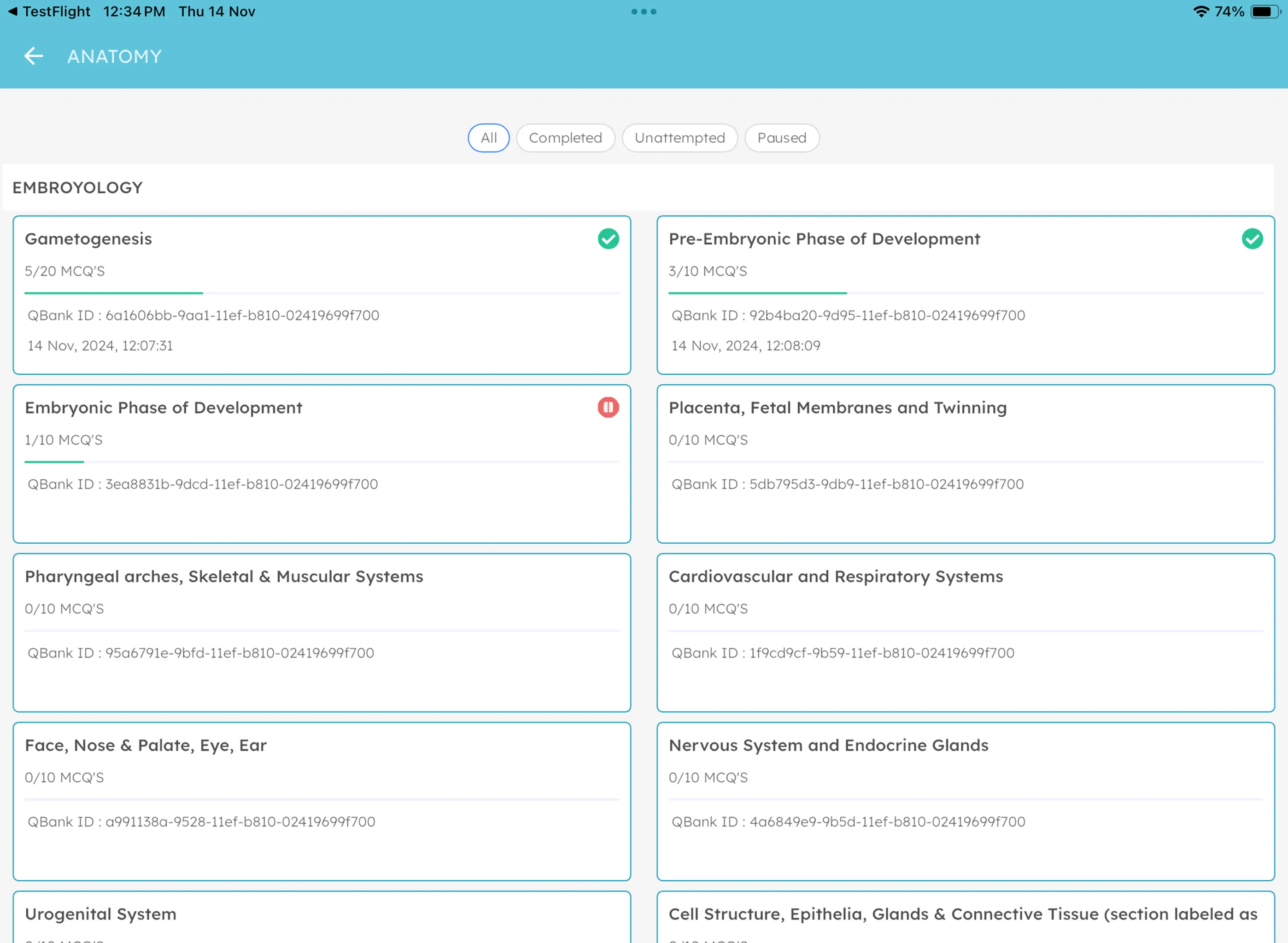Open the Urogenital System card
This screenshot has width=1288, height=943.
click(x=322, y=917)
